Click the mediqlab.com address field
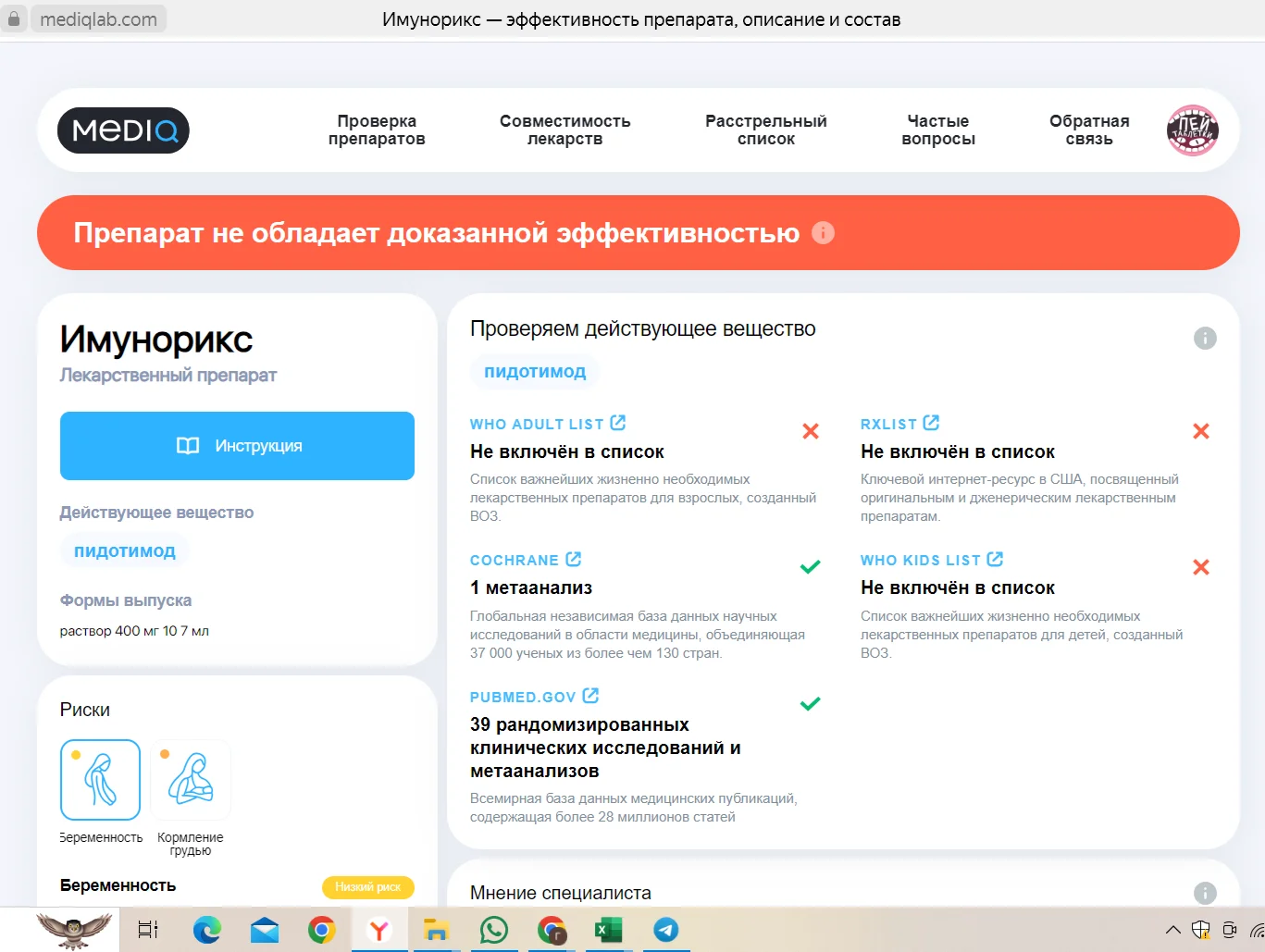1265x952 pixels. (98, 19)
